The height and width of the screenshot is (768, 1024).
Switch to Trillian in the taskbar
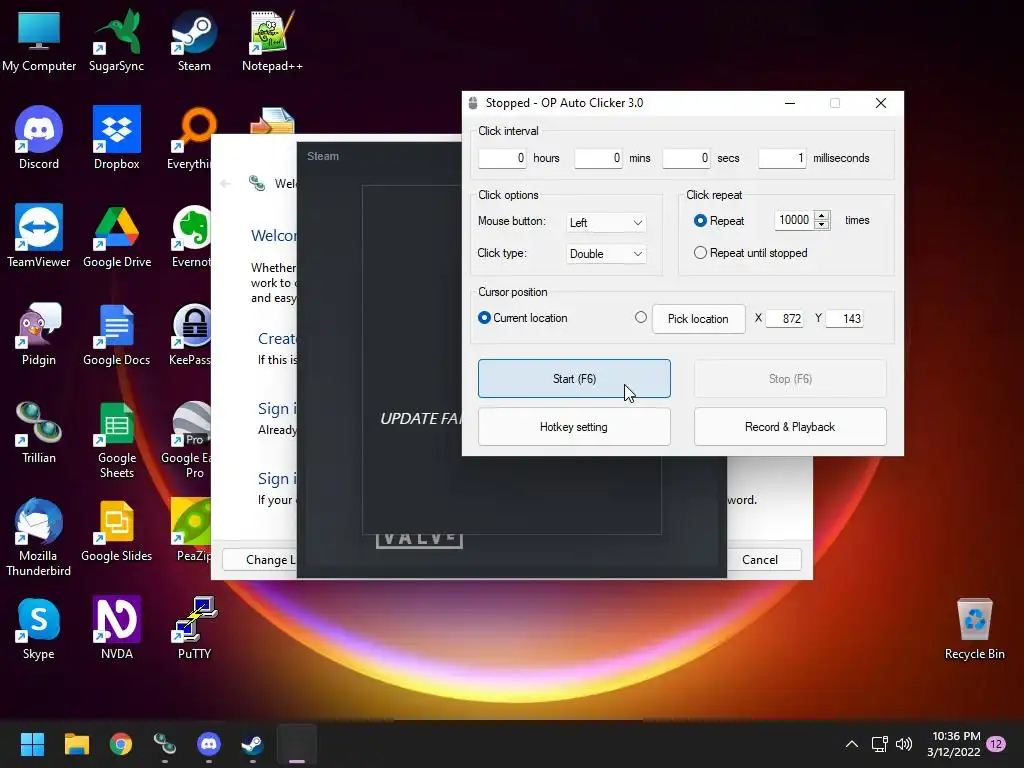(x=165, y=744)
